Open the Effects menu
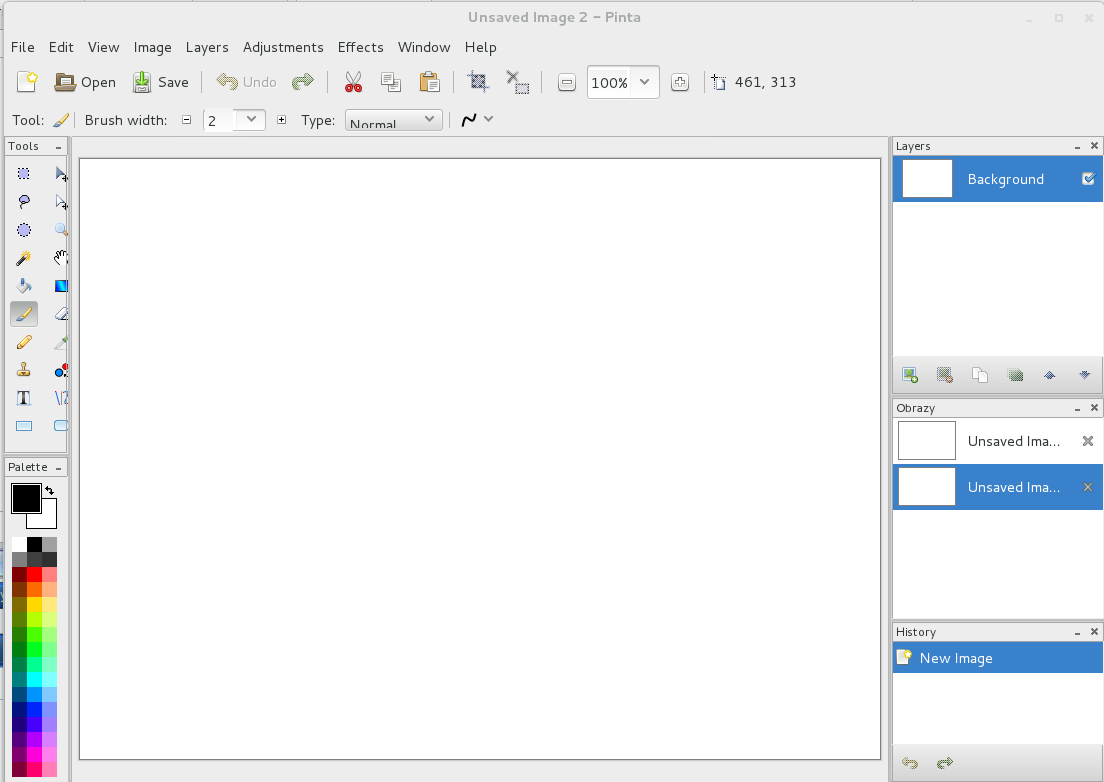Image resolution: width=1104 pixels, height=782 pixels. tap(360, 47)
